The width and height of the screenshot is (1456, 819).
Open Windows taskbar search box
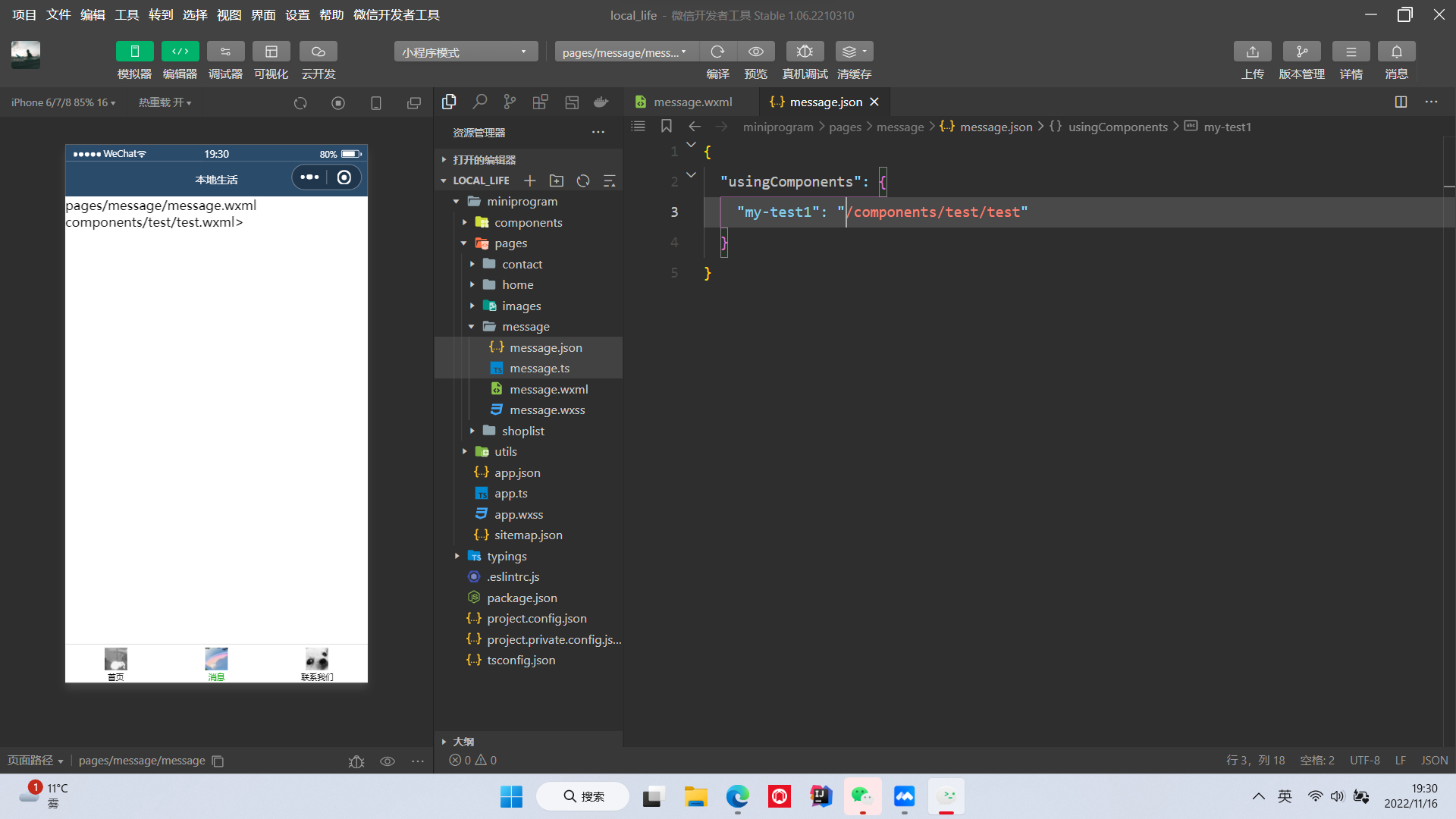pos(583,796)
